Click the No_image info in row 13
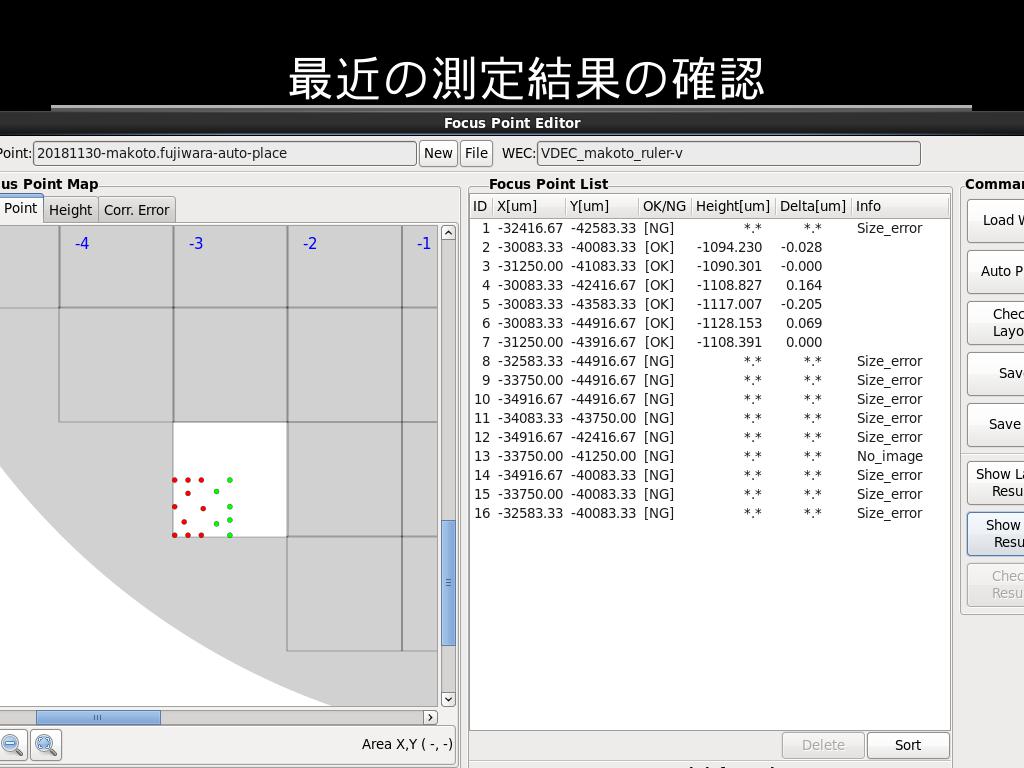Image resolution: width=1024 pixels, height=768 pixels. click(x=889, y=456)
